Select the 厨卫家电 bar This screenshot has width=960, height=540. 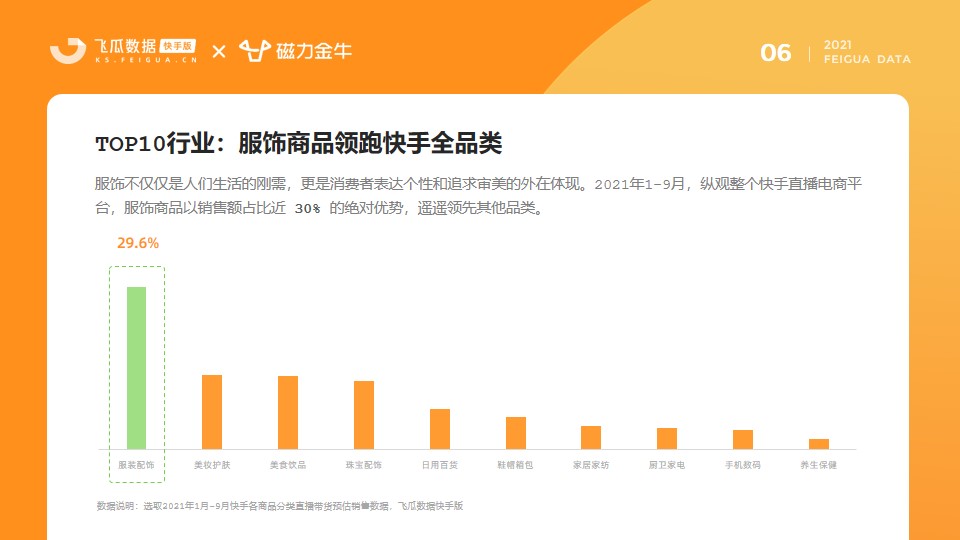point(667,438)
